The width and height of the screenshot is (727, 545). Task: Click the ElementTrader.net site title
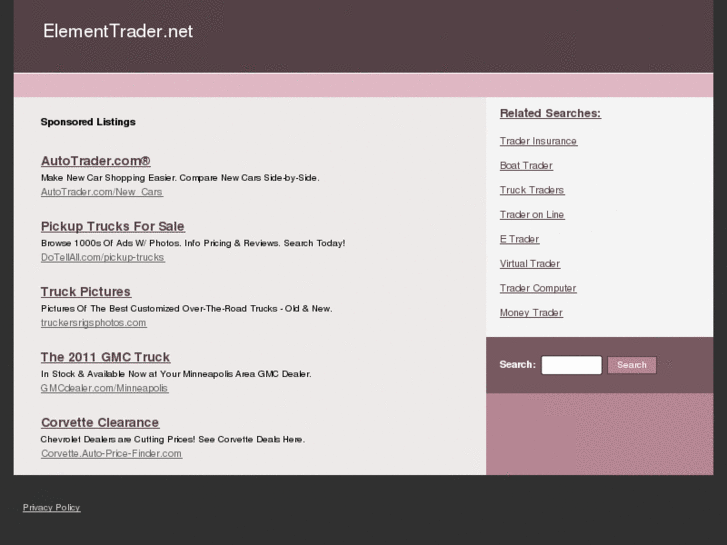pyautogui.click(x=118, y=31)
